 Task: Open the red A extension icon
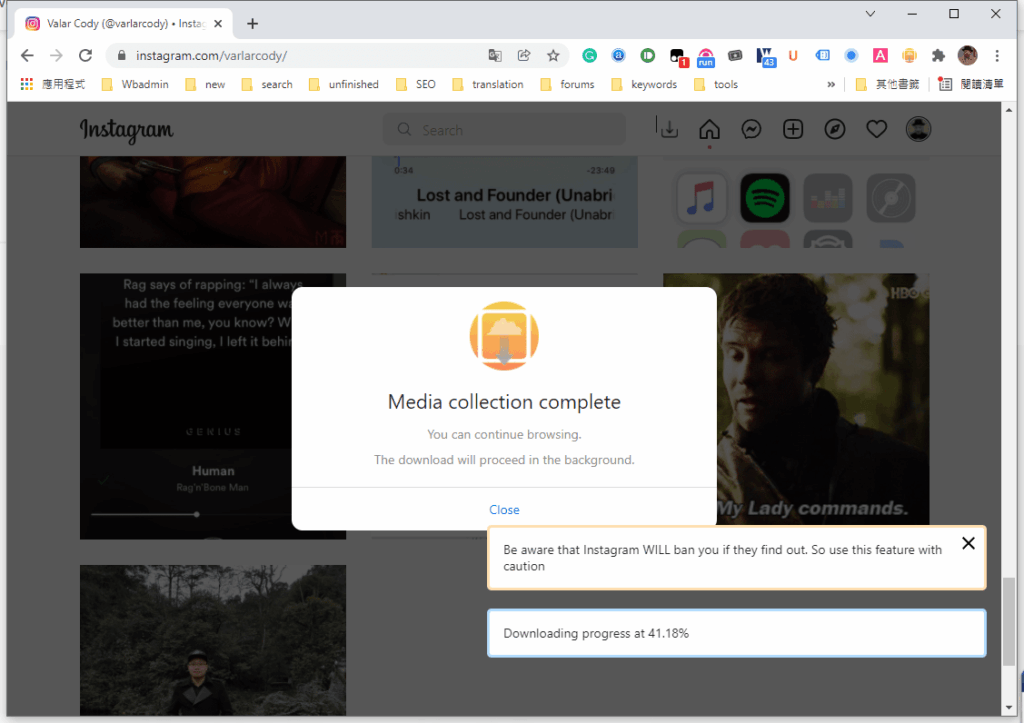[880, 56]
